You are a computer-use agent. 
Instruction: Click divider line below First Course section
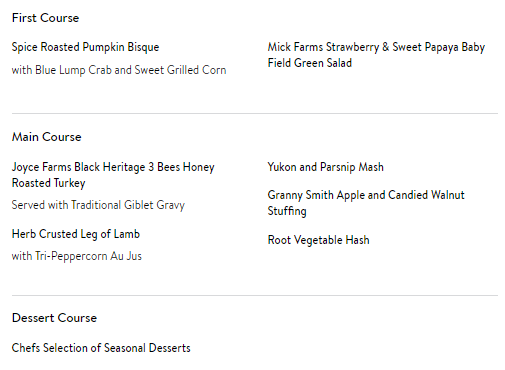255,114
